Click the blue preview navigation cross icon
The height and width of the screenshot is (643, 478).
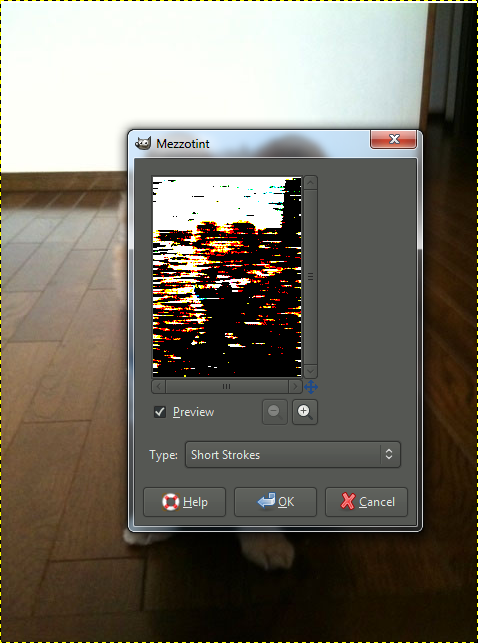(x=311, y=387)
